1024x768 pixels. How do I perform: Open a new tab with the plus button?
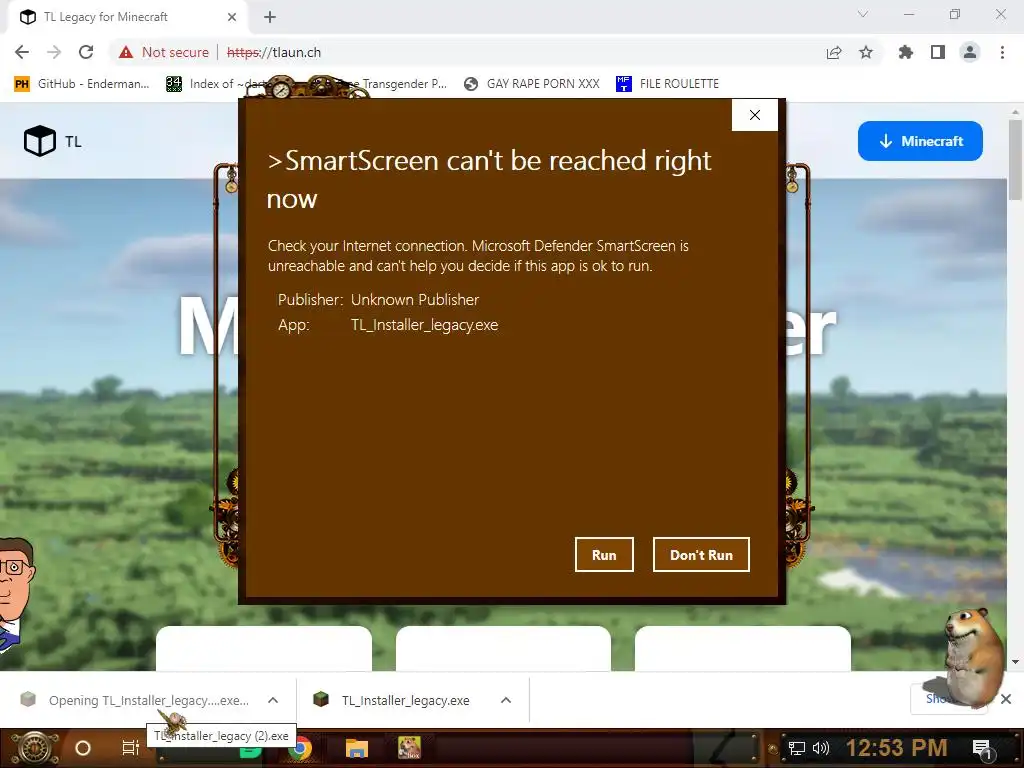point(270,17)
